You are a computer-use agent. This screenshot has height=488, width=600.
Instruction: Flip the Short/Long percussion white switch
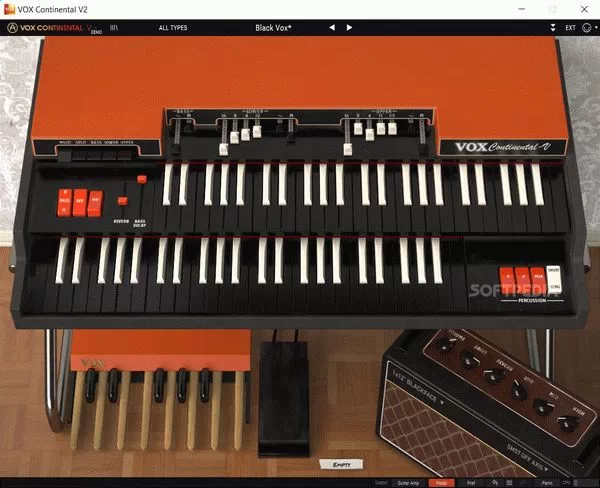[x=553, y=280]
